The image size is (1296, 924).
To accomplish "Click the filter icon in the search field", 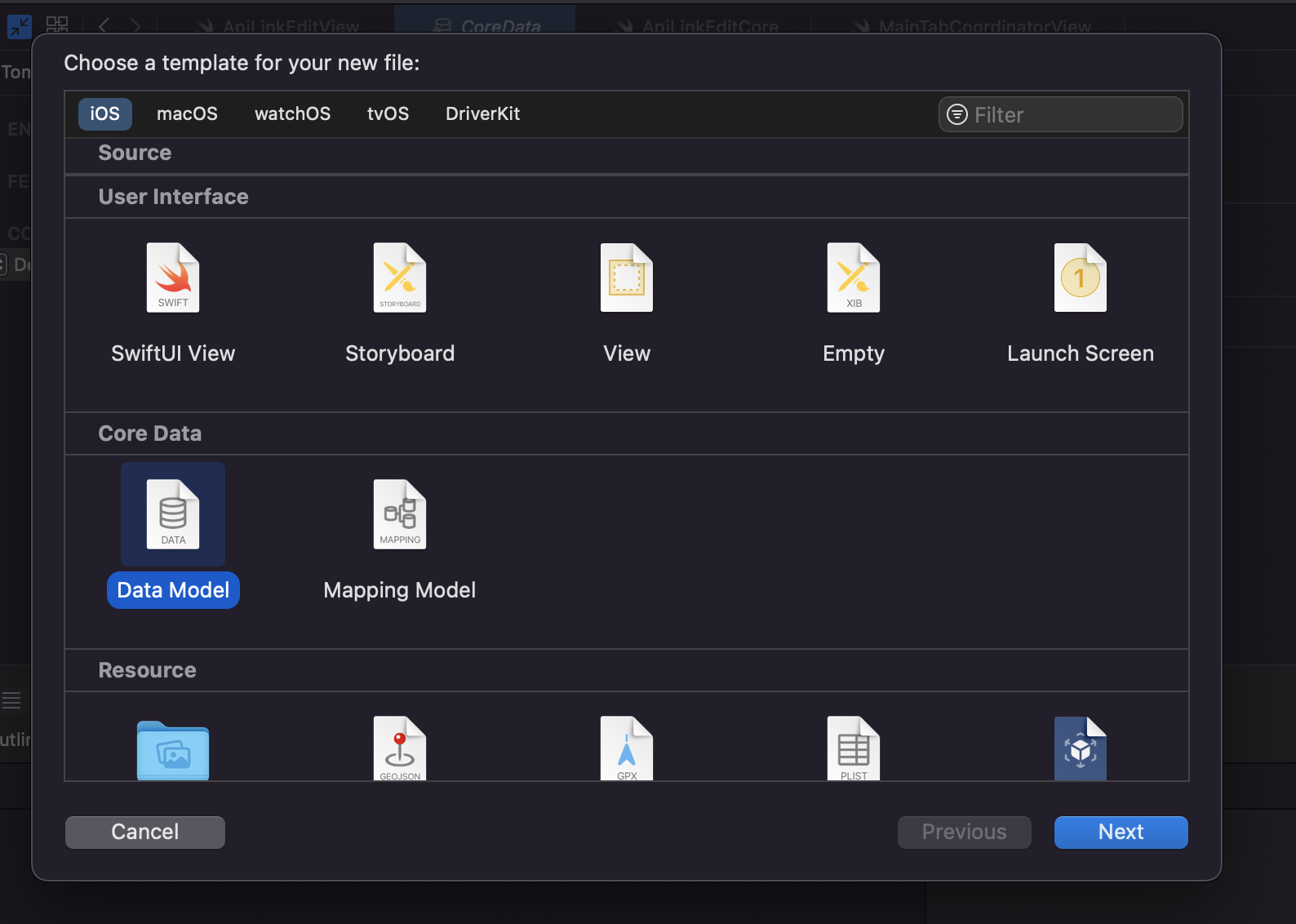I will [957, 114].
